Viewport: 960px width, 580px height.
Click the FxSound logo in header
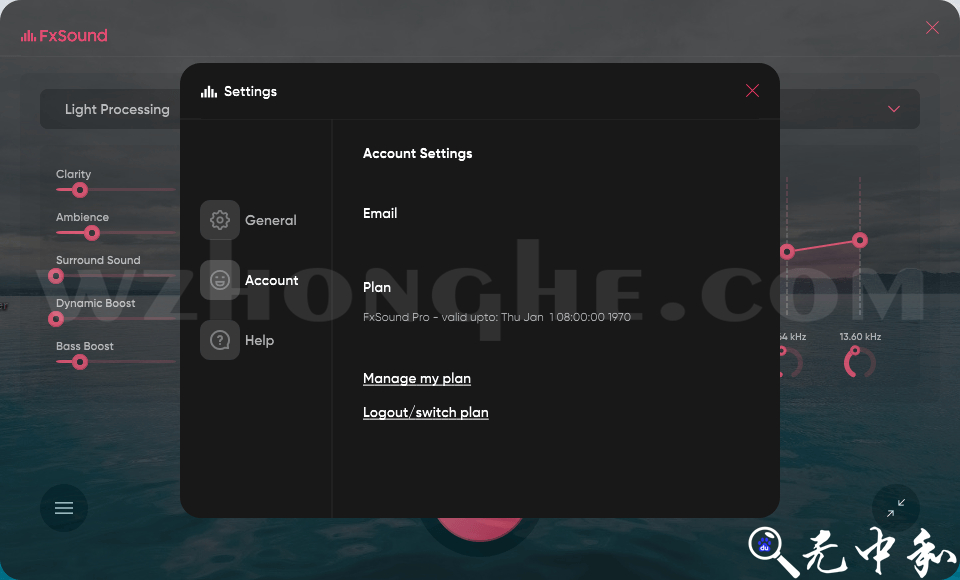(64, 36)
